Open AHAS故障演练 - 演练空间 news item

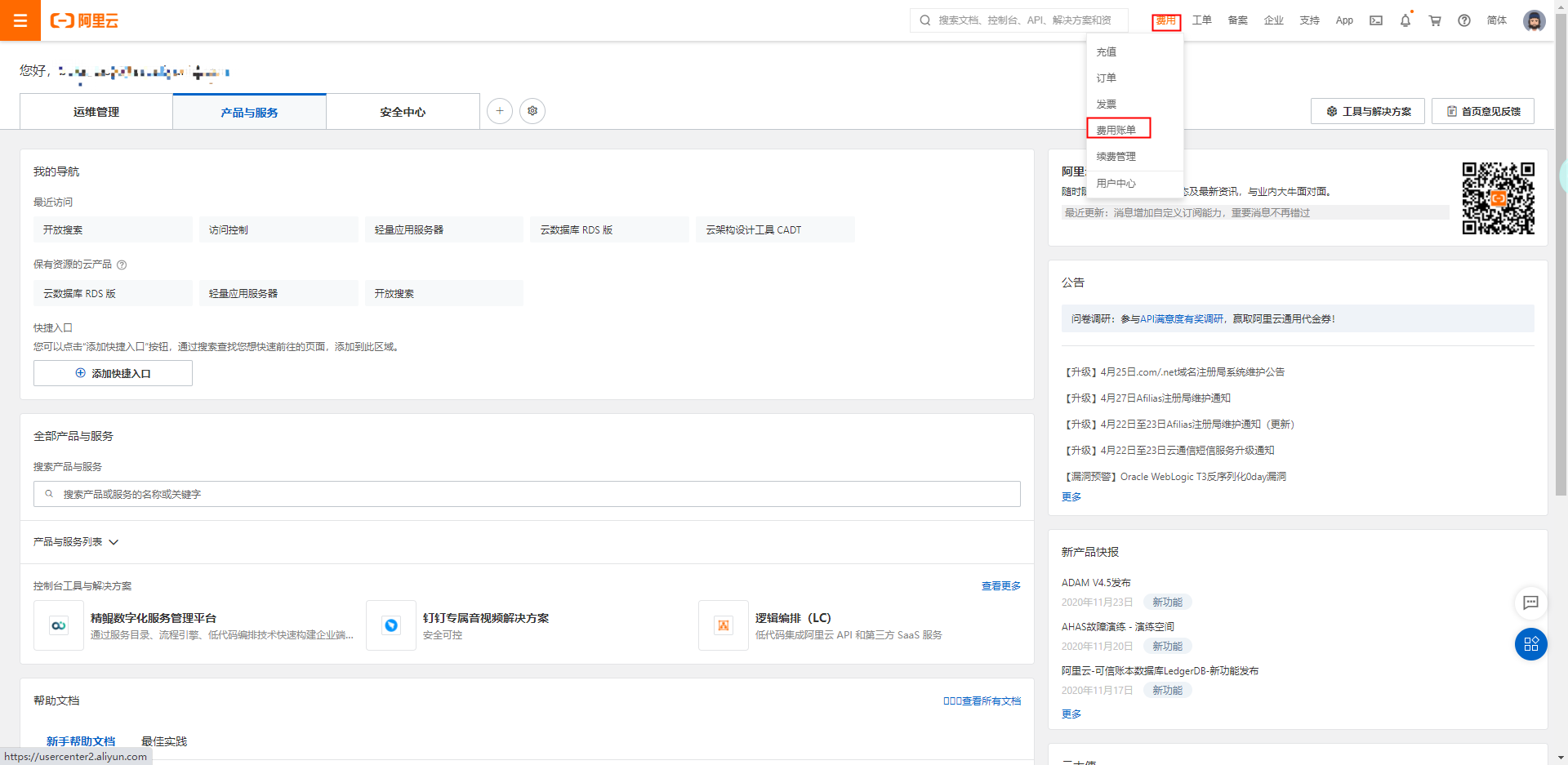pos(1118,626)
